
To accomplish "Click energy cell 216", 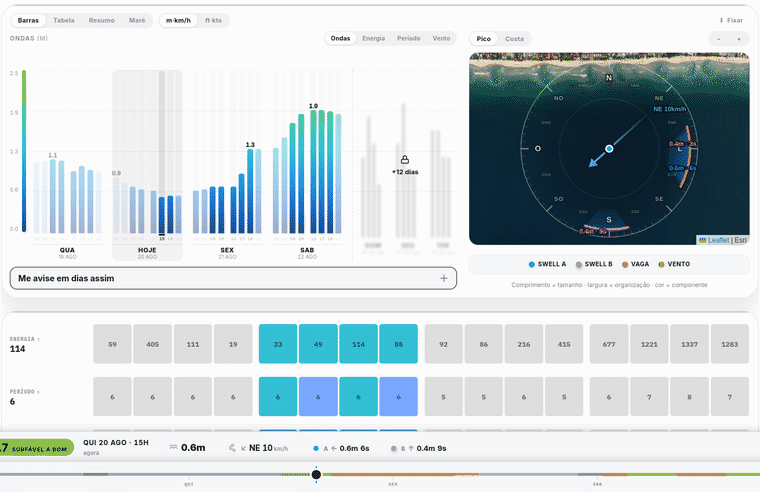I will pyautogui.click(x=524, y=344).
